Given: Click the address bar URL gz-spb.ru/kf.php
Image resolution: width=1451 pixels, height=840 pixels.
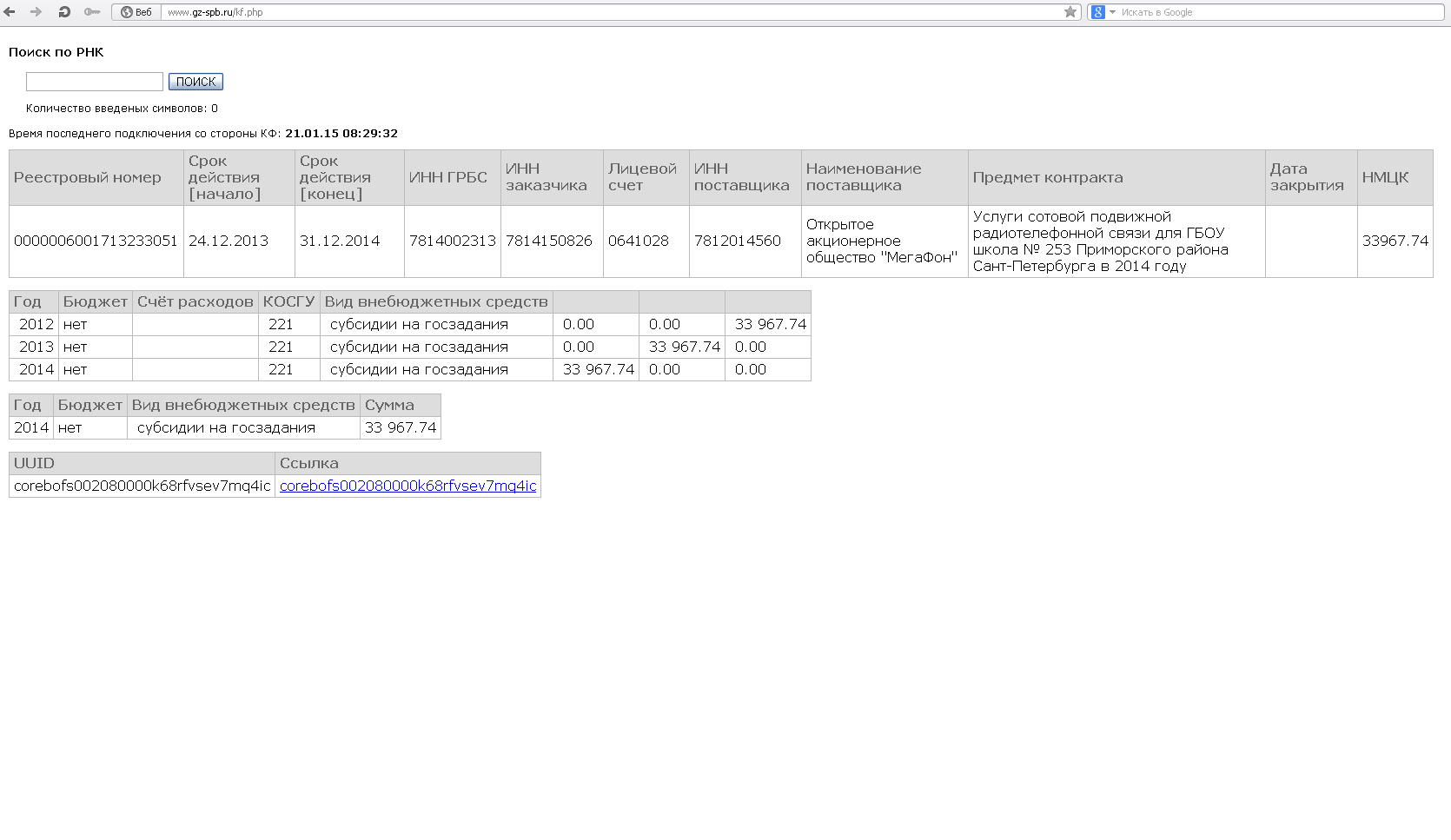Looking at the screenshot, I should [215, 12].
